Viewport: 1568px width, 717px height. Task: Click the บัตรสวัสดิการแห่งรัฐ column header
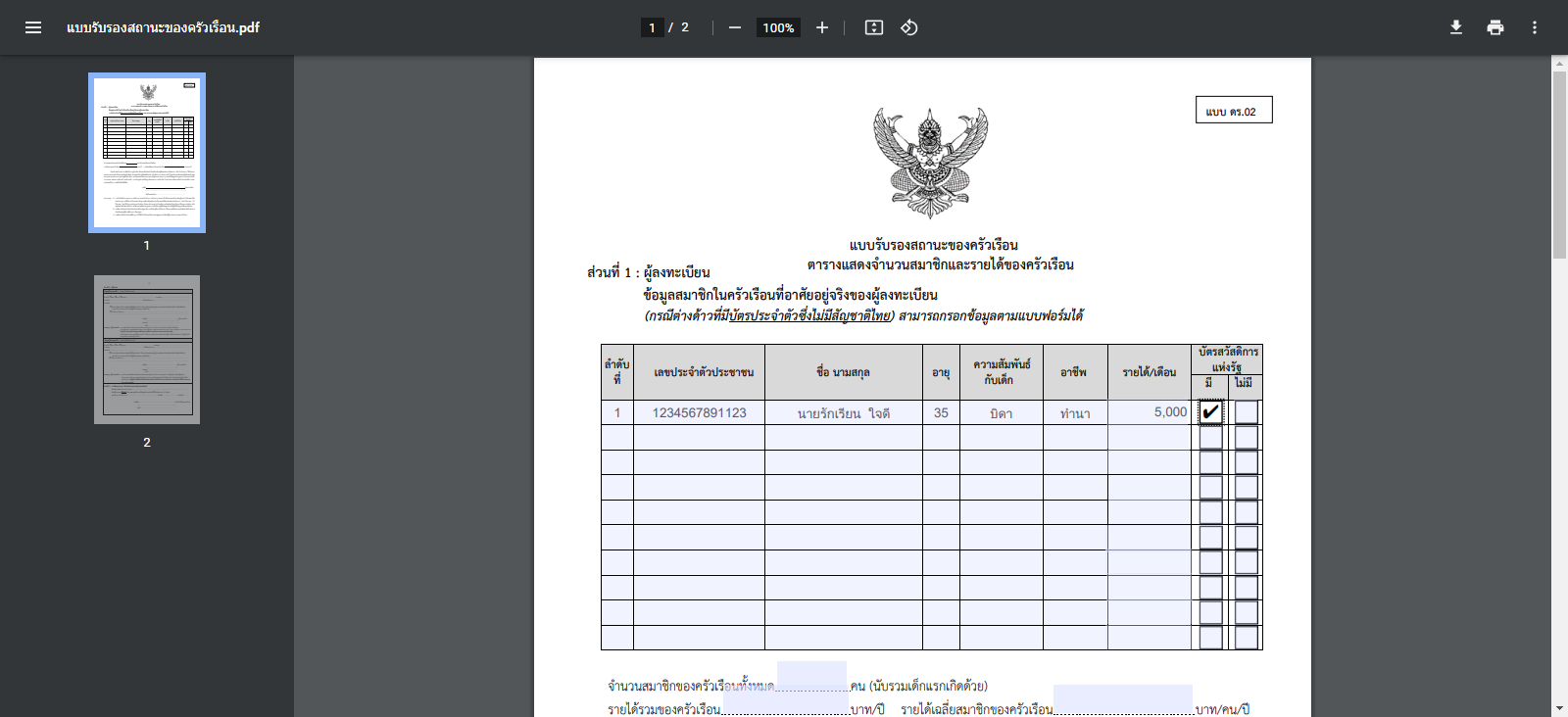coord(1227,358)
